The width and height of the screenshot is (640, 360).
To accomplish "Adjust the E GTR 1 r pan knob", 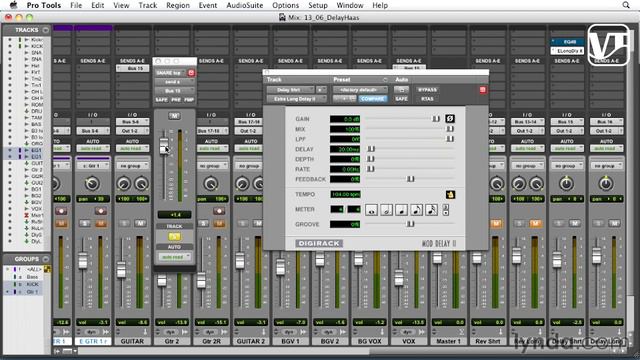I will coord(93,184).
